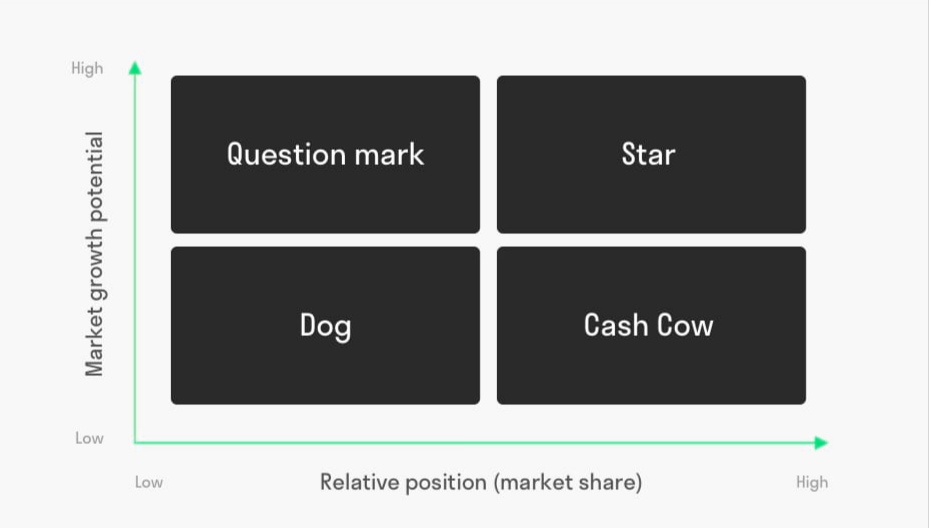Image resolution: width=929 pixels, height=528 pixels.
Task: Click the "Cash Cow" text label
Action: 649,325
